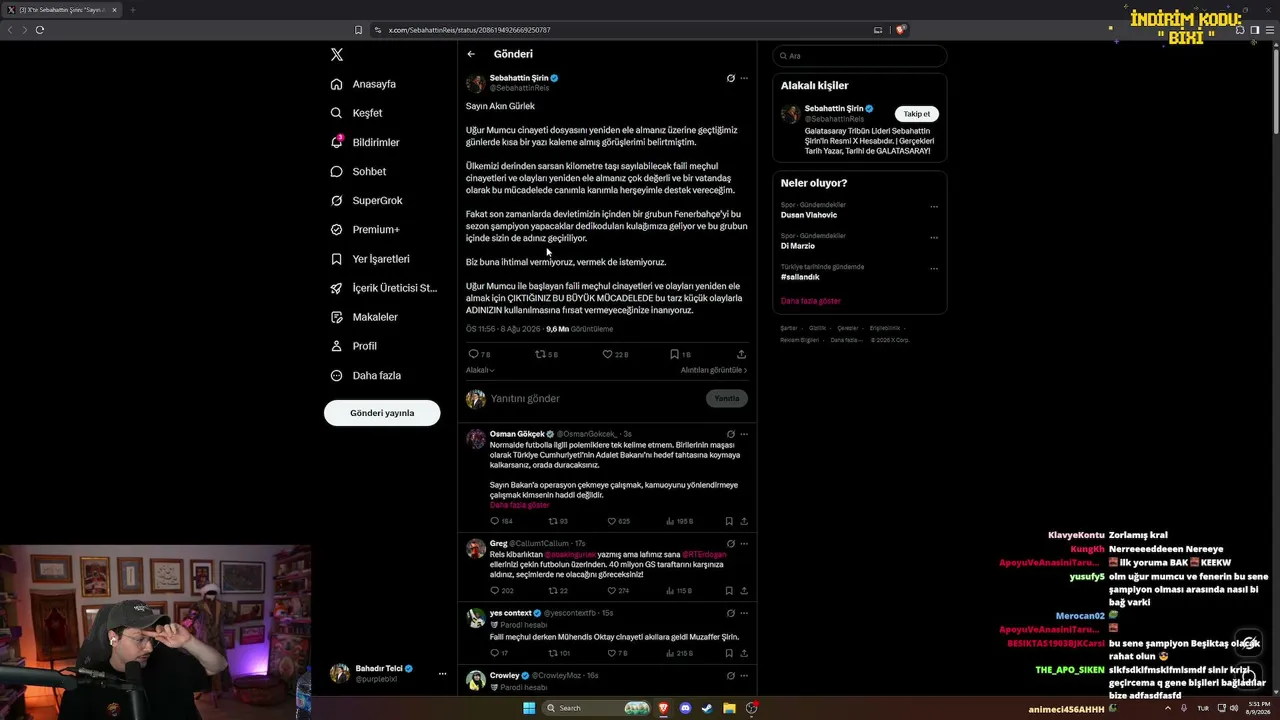Follow Sebahattin Şirin with Takip et
Image resolution: width=1280 pixels, height=720 pixels.
tap(916, 114)
